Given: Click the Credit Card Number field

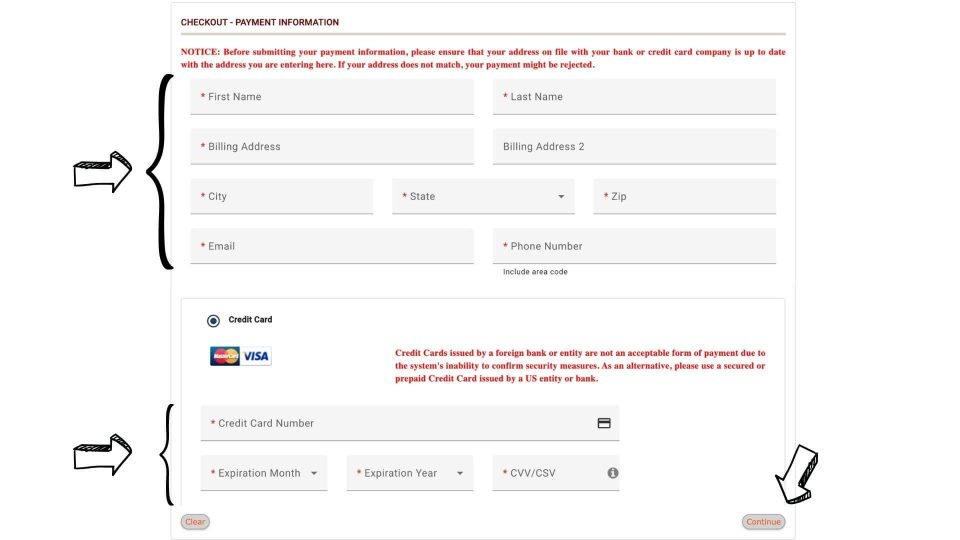Looking at the screenshot, I should pos(410,423).
